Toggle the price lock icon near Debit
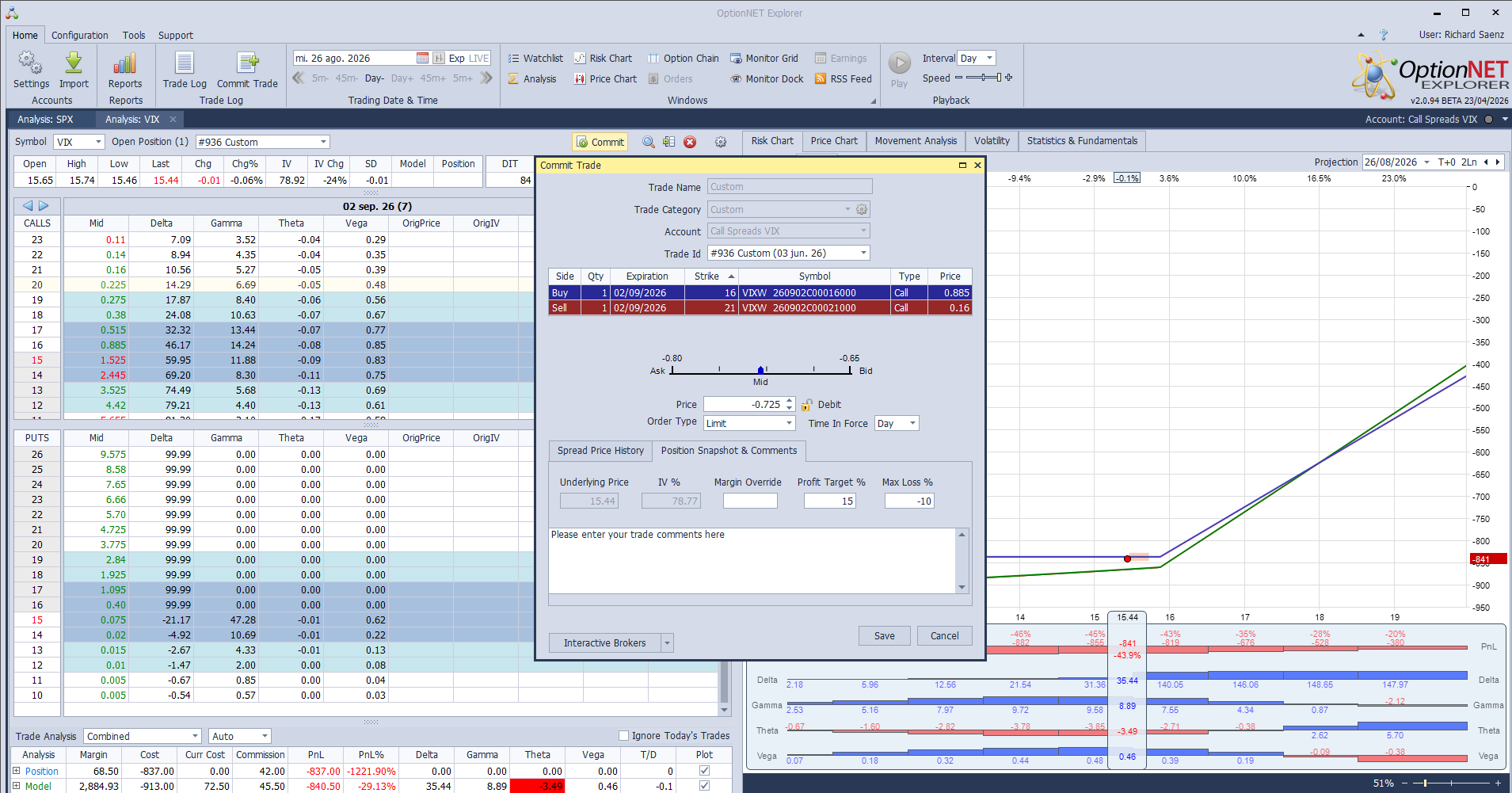This screenshot has height=793, width=1512. [806, 405]
